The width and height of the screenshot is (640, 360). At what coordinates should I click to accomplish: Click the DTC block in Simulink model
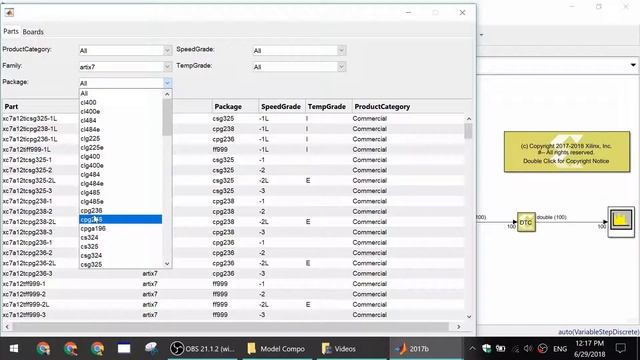(526, 222)
